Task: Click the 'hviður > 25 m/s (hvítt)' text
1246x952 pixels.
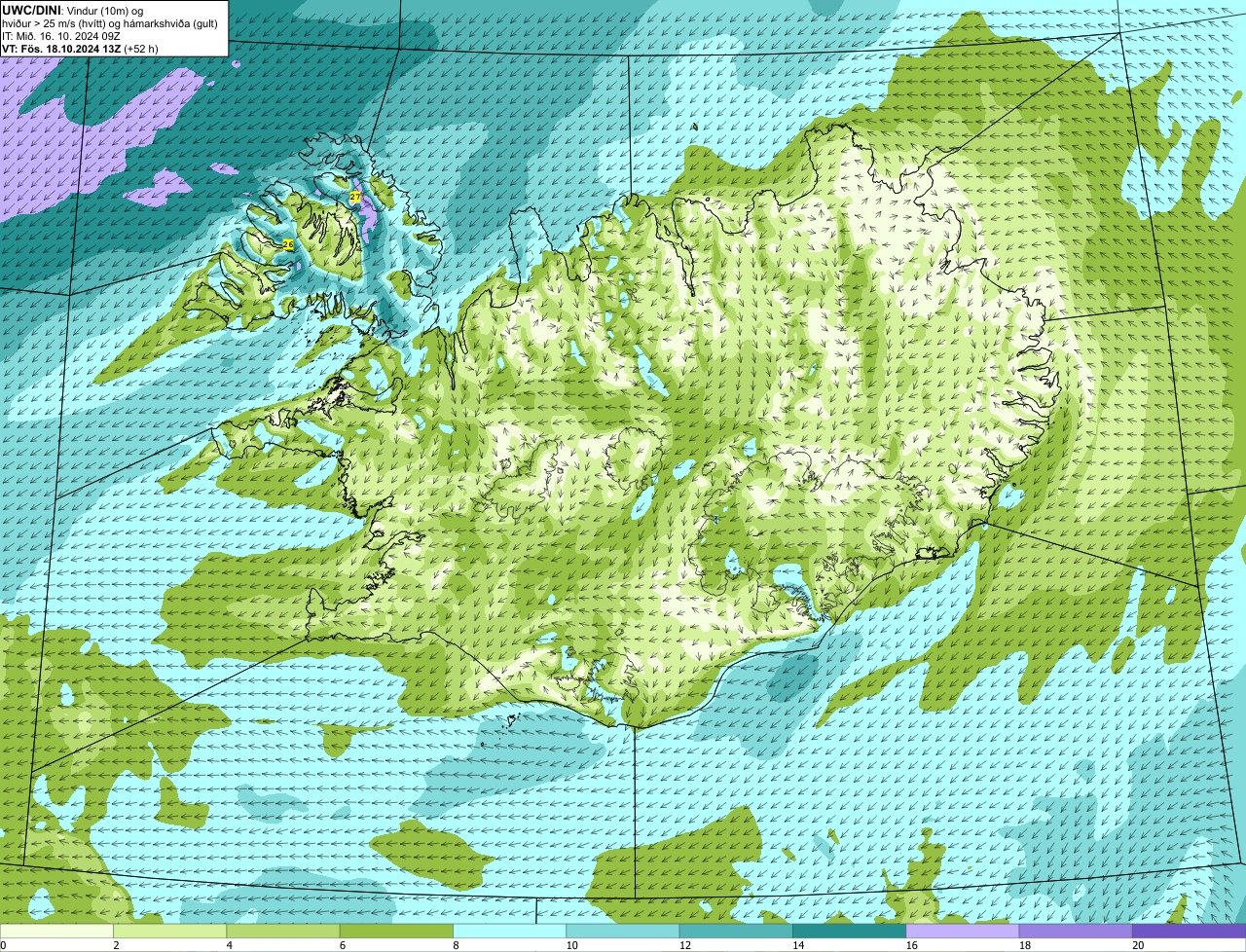Action: [52, 23]
